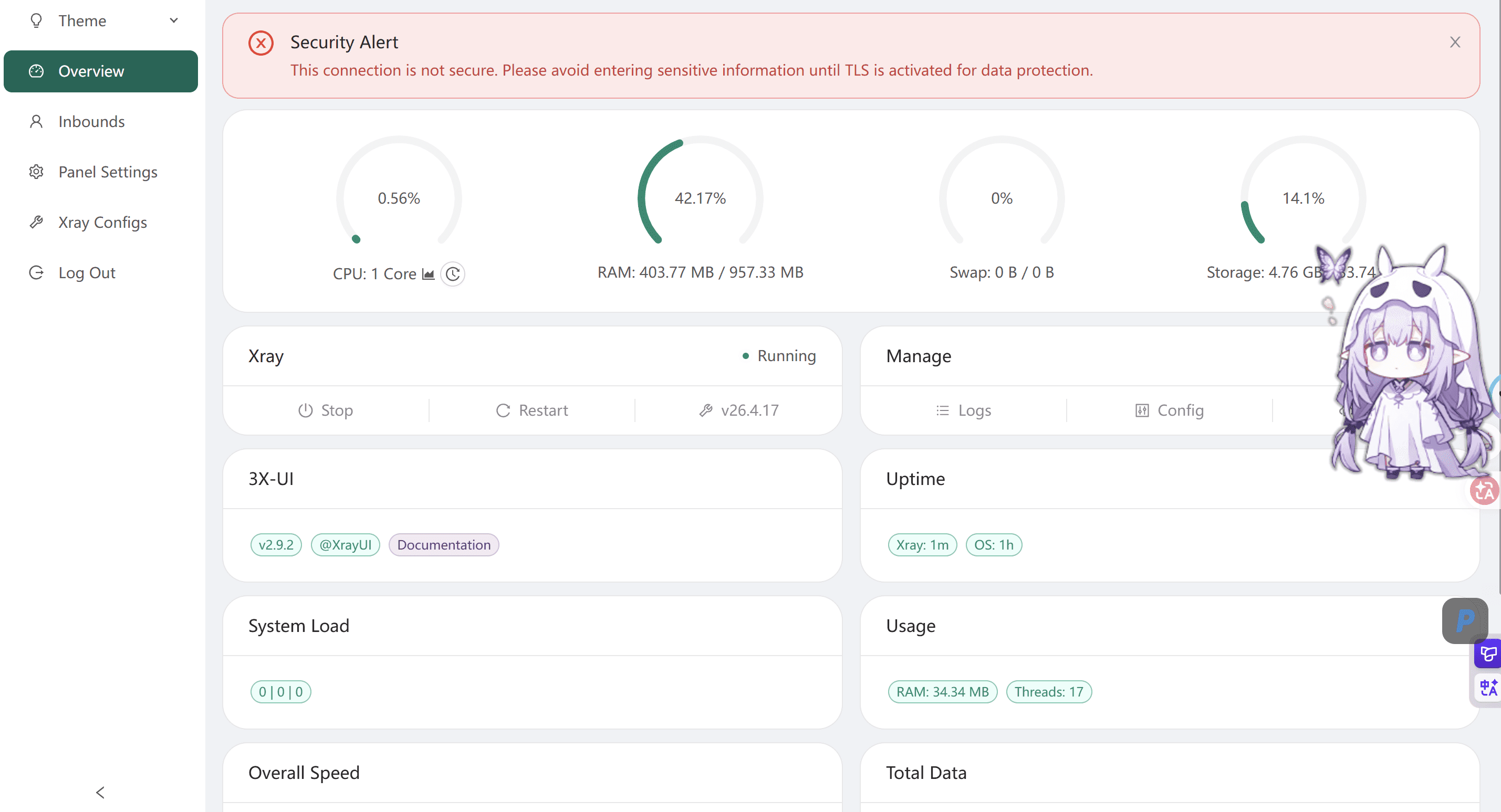Open the purple chat assistant icon
This screenshot has width=1501, height=812.
point(1488,653)
